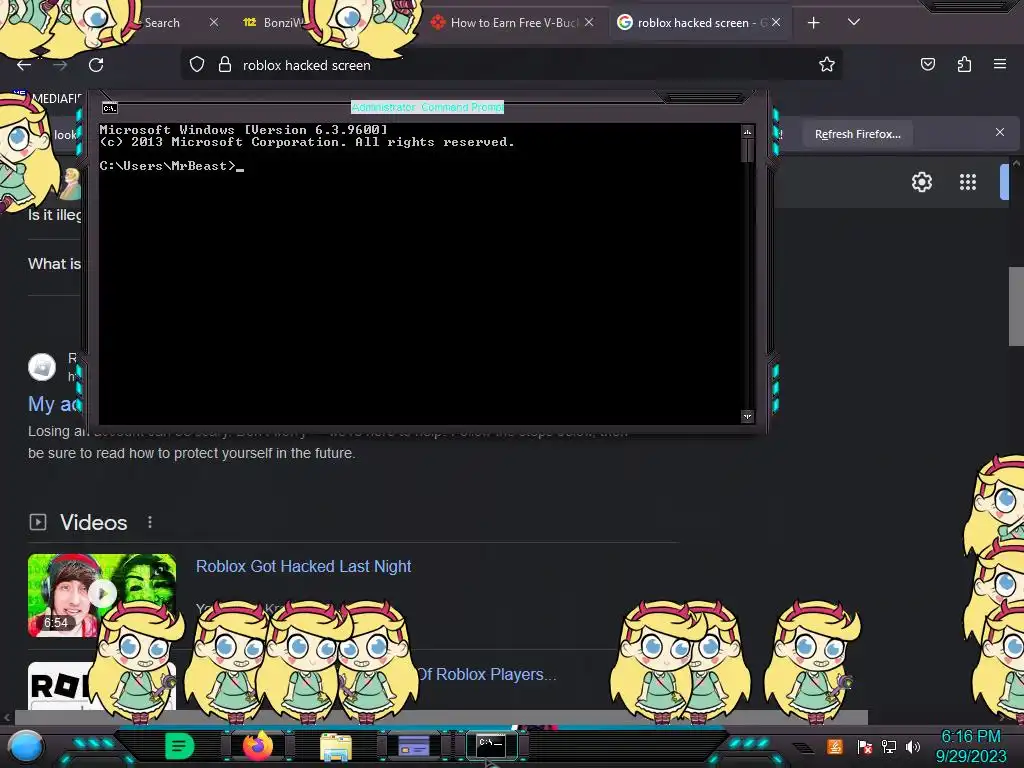Open the purple window app in taskbar

(413, 746)
